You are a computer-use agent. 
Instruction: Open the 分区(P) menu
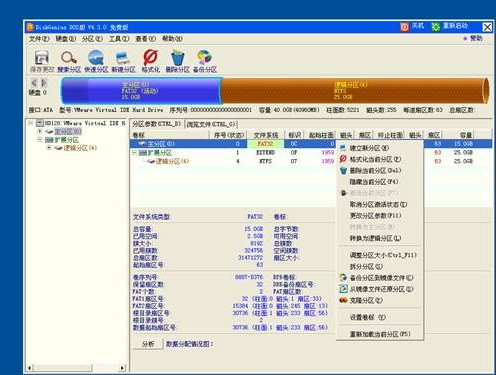pyautogui.click(x=92, y=39)
